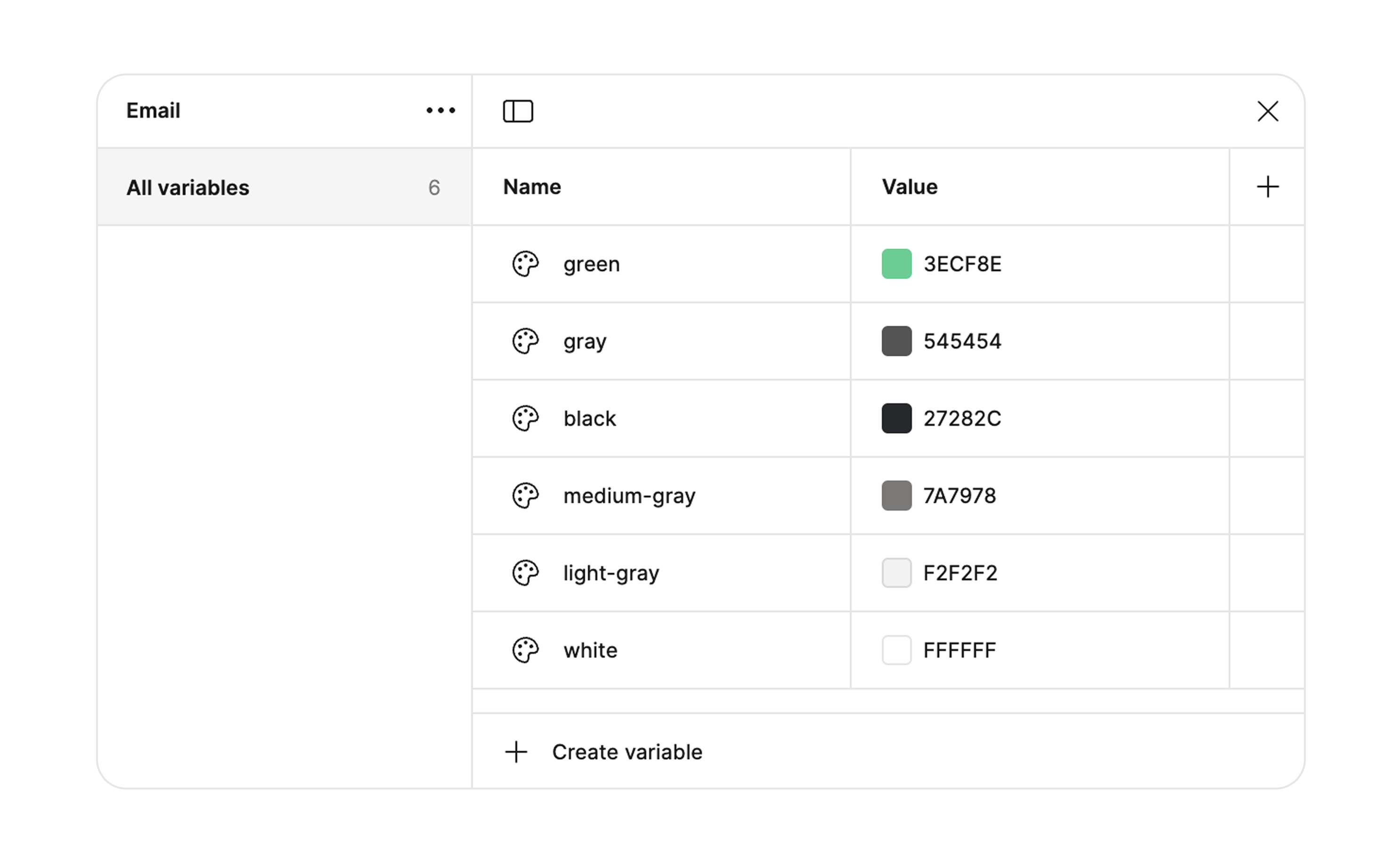Viewport: 1400px width, 863px height.
Task: Click the plus icon next to Create variable
Action: tap(516, 752)
